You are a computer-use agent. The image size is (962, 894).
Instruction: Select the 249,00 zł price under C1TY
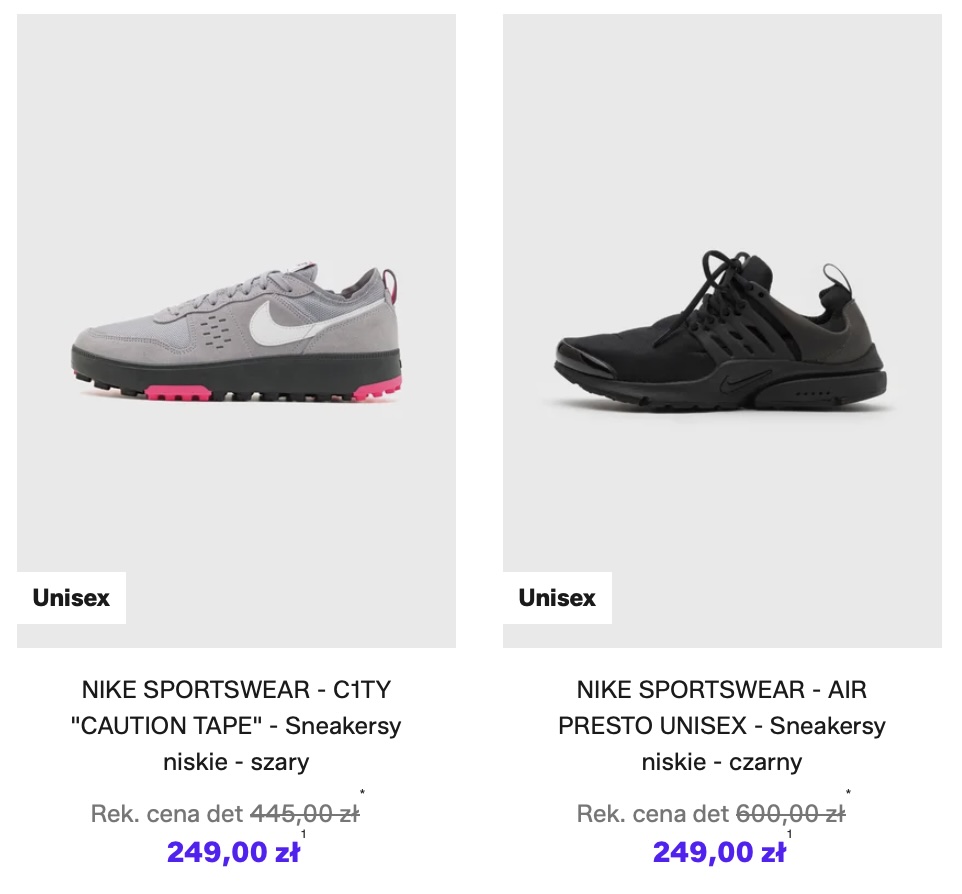(233, 853)
